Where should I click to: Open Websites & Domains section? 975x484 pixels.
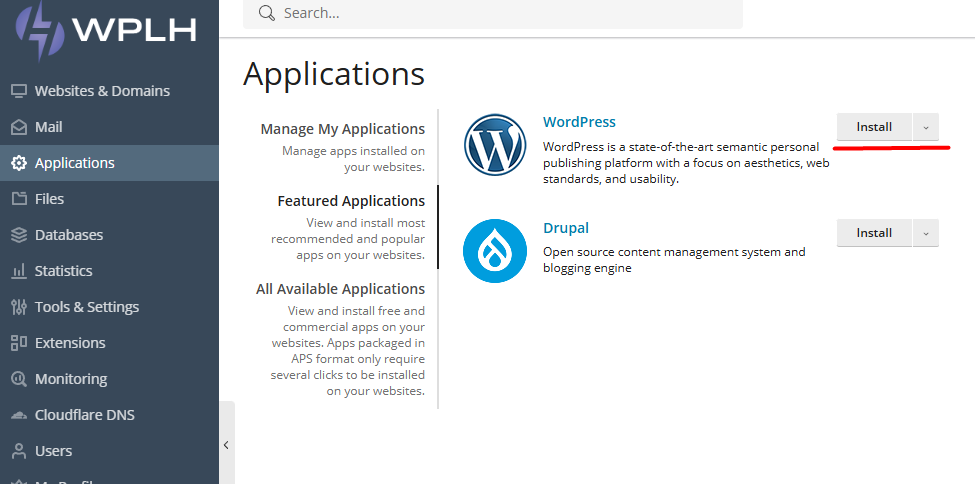(x=109, y=91)
